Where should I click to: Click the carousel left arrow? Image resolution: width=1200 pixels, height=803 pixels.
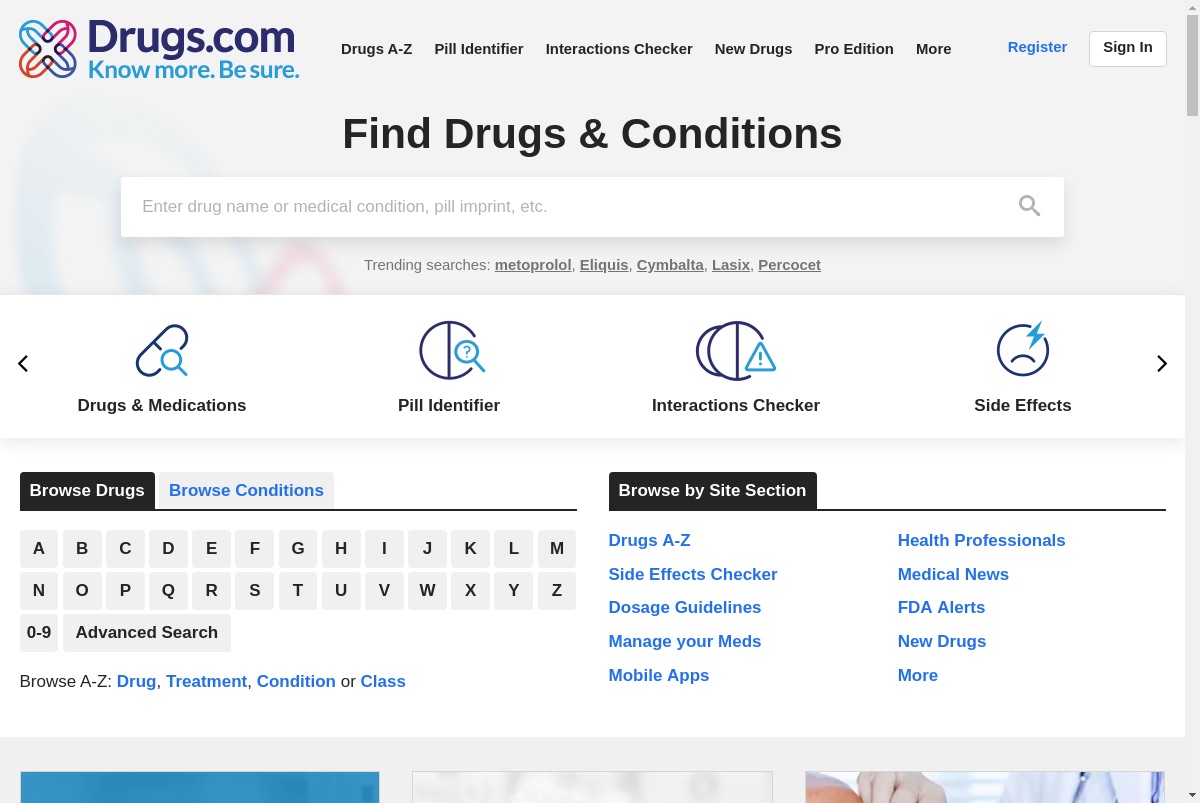pyautogui.click(x=23, y=364)
